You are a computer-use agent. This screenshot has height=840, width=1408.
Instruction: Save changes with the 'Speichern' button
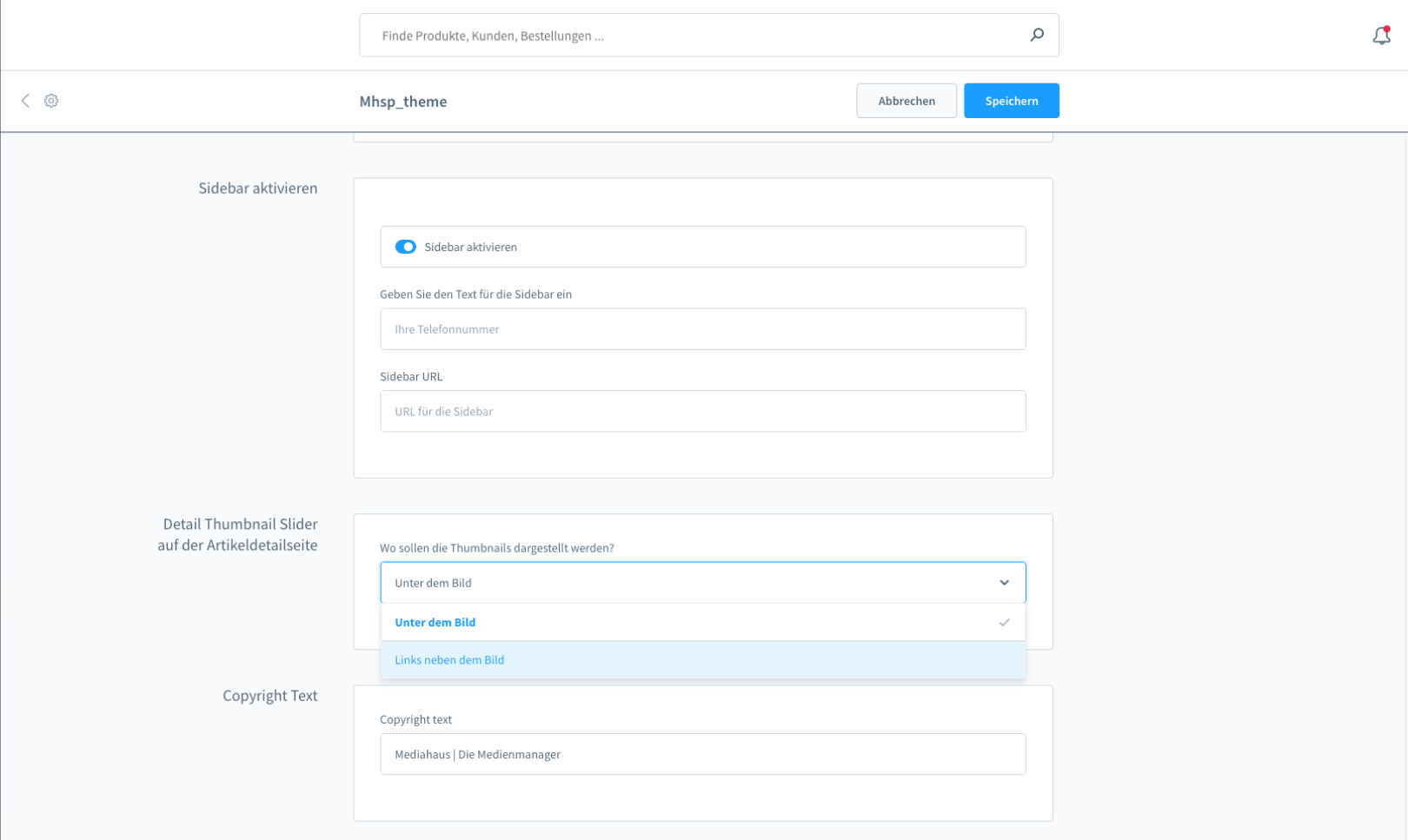(1011, 101)
